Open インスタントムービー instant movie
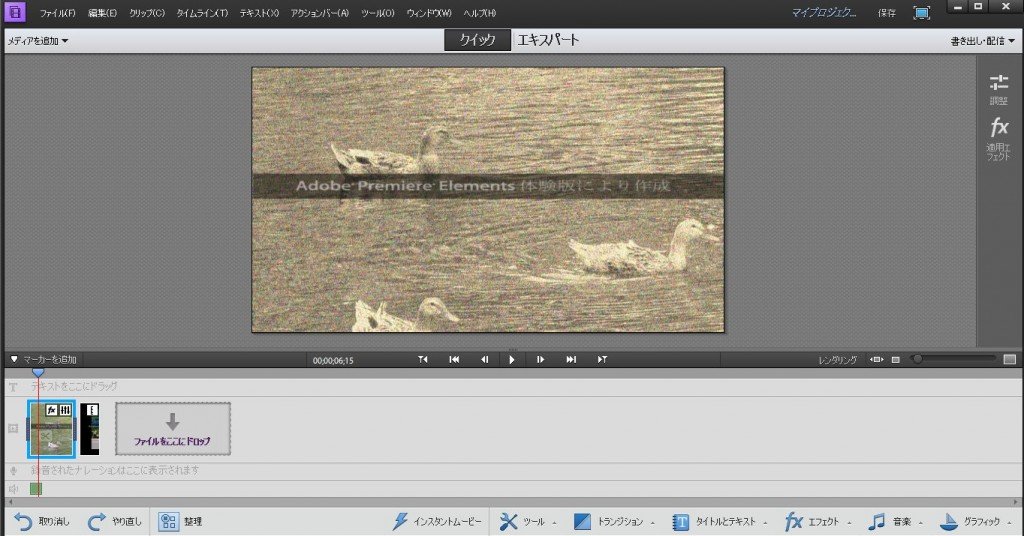The image size is (1024, 536). point(437,522)
